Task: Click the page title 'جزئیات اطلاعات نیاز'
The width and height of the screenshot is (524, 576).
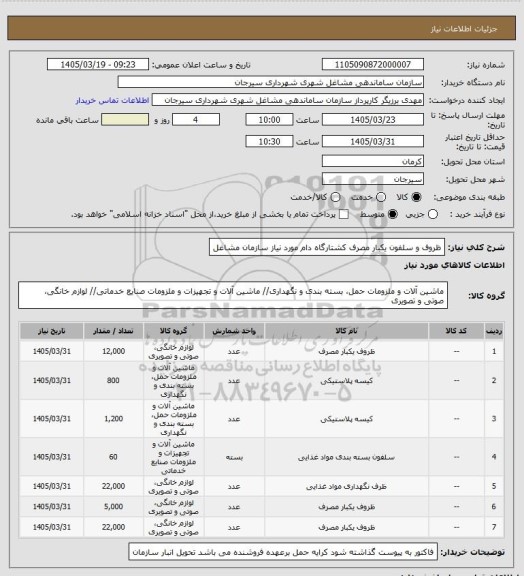Action: pos(464,29)
